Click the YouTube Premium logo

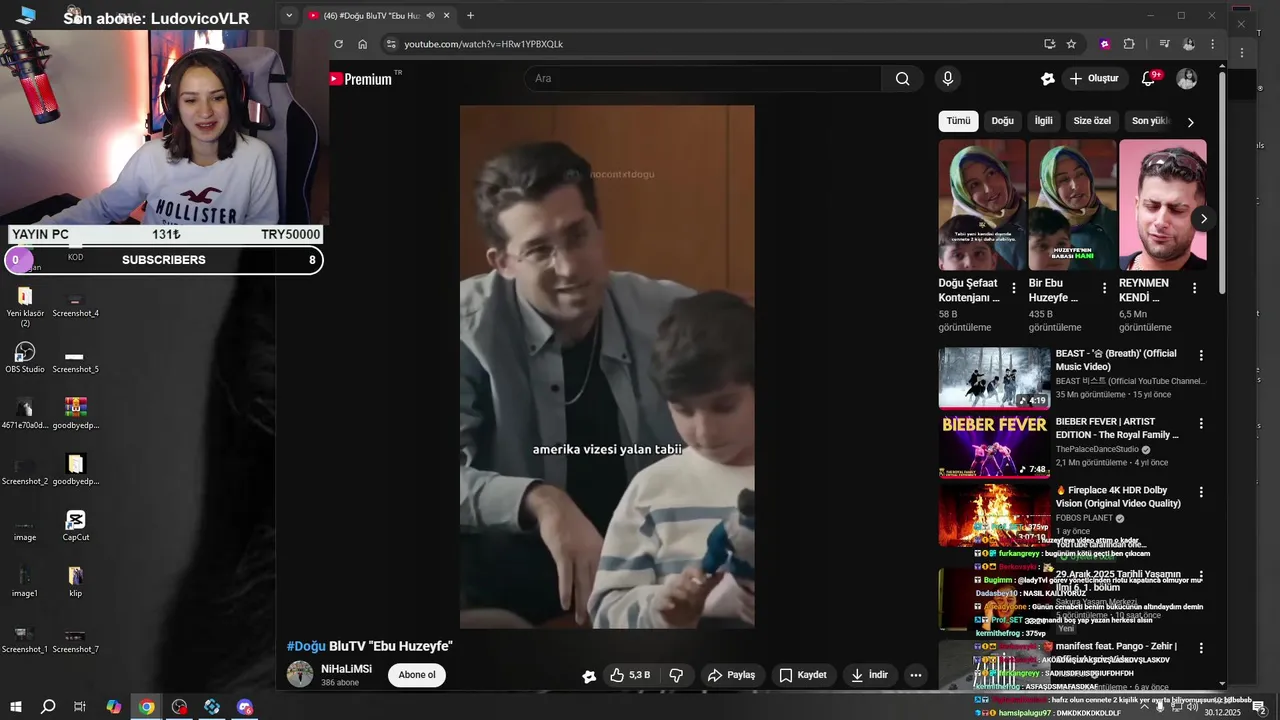(360, 79)
